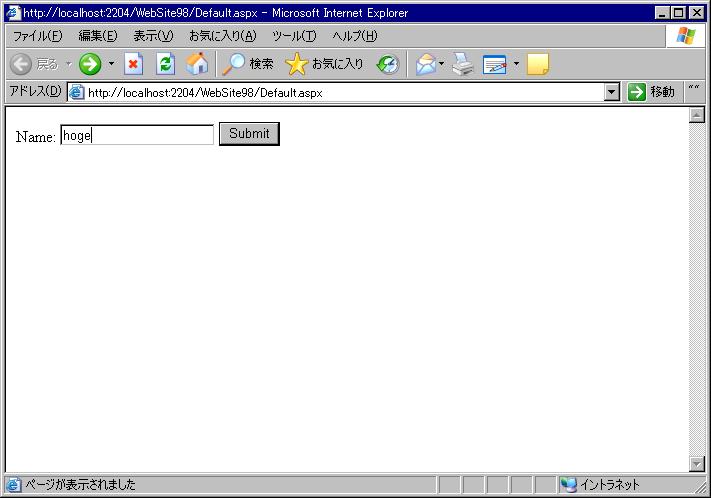Stop page loading with the red X icon
Image resolution: width=711 pixels, height=498 pixels.
[x=133, y=64]
